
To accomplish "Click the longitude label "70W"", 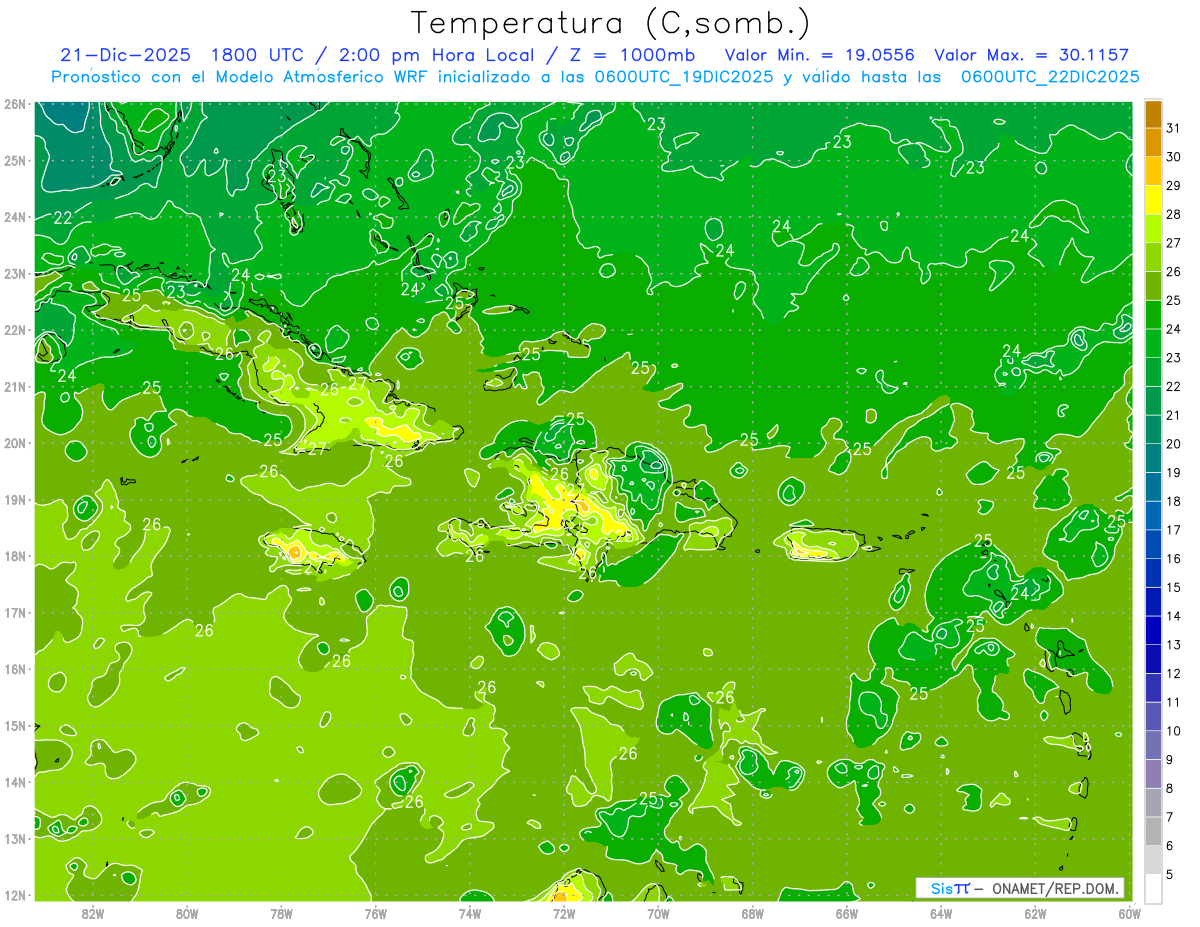I will pyautogui.click(x=658, y=914).
